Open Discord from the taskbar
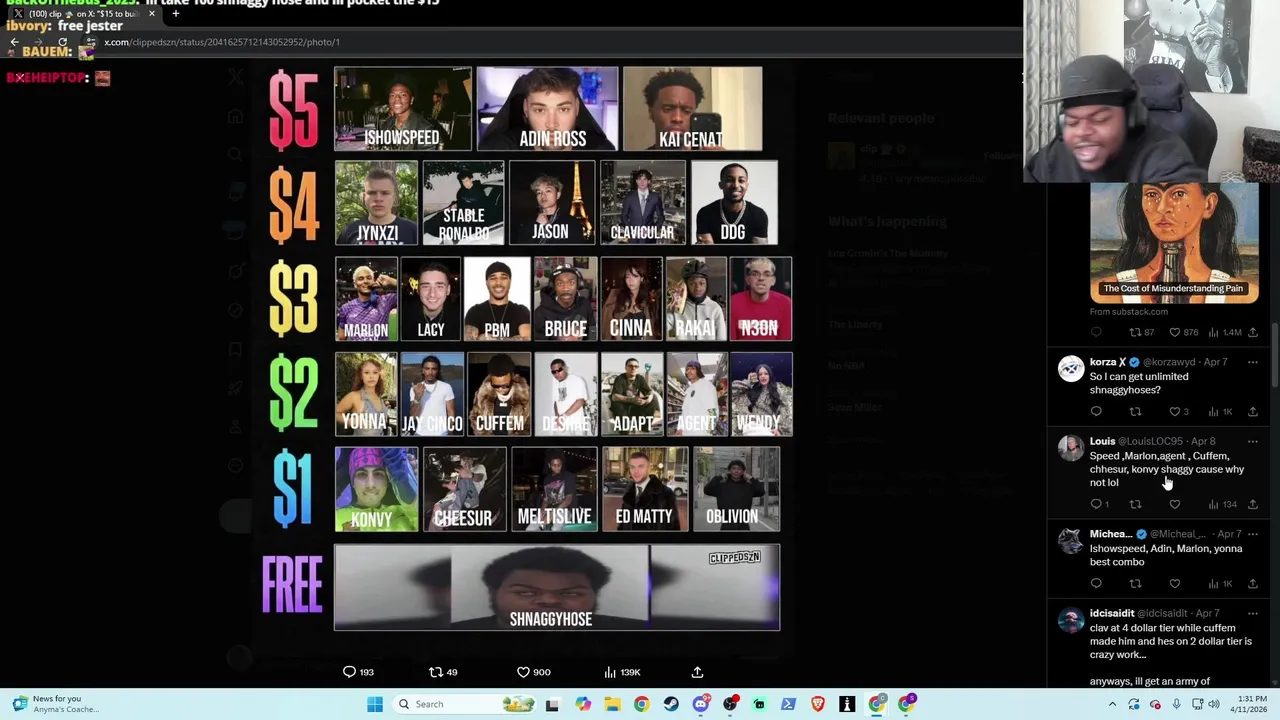 (x=701, y=704)
